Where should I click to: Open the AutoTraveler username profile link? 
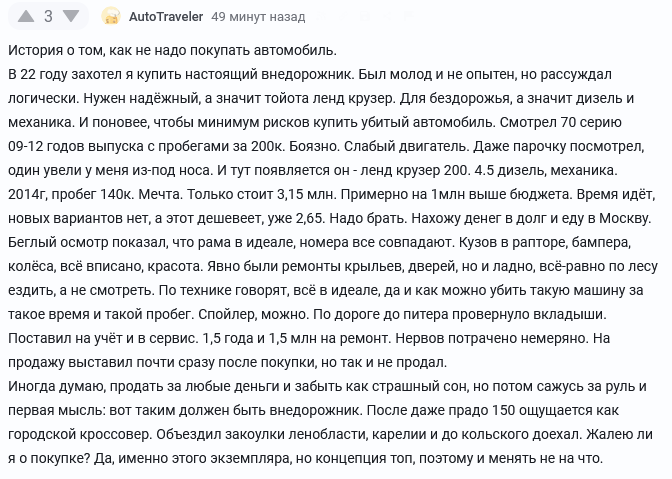(x=165, y=17)
